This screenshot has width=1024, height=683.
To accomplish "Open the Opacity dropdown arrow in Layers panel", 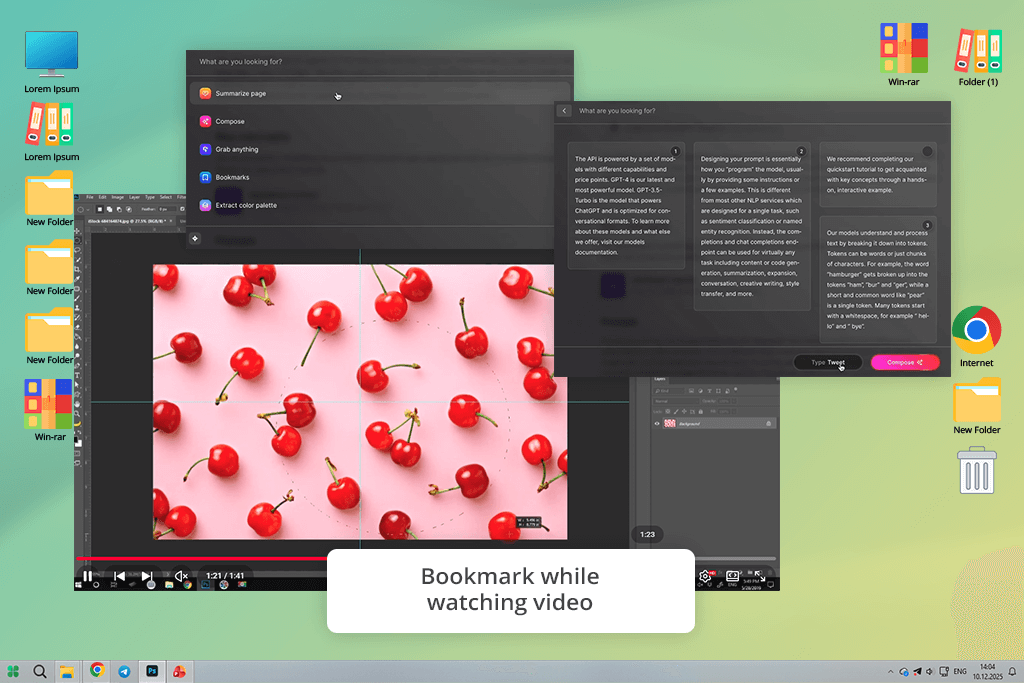I will [734, 401].
